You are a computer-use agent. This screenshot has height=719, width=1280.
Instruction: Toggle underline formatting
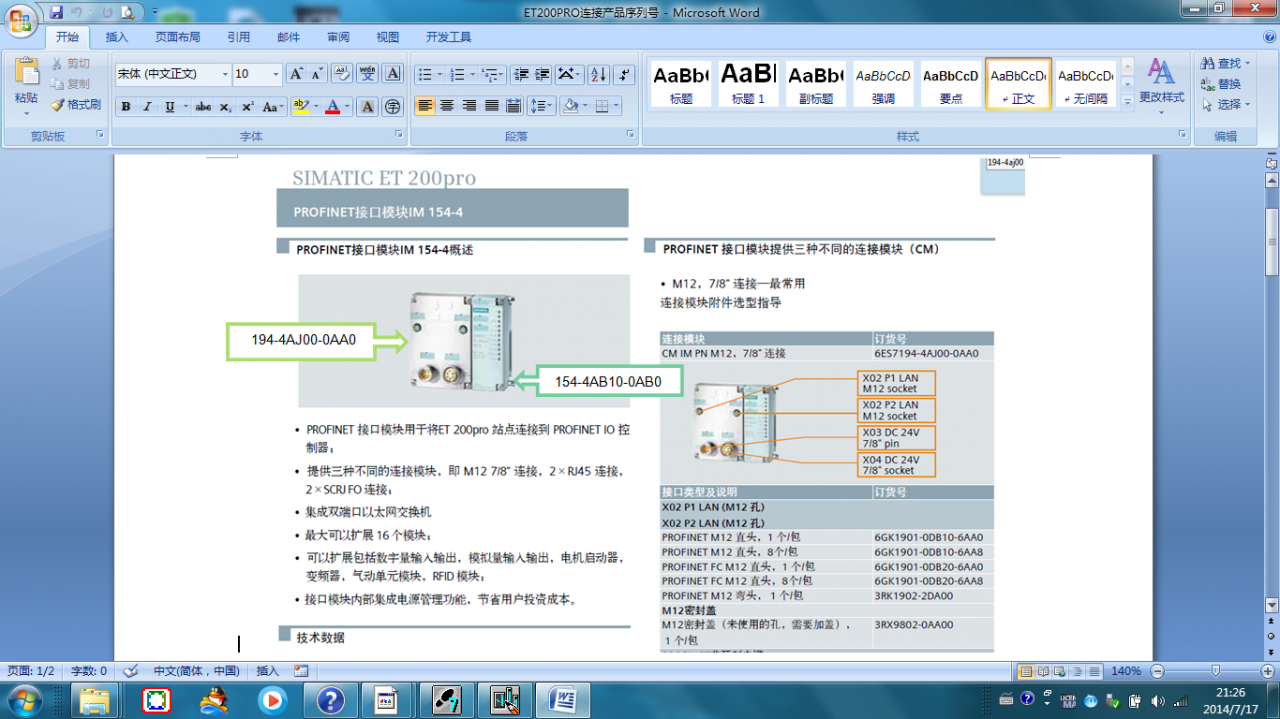(170, 106)
